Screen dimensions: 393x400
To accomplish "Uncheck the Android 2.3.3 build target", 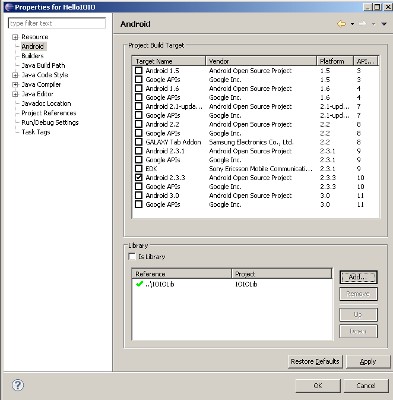I will click(139, 177).
